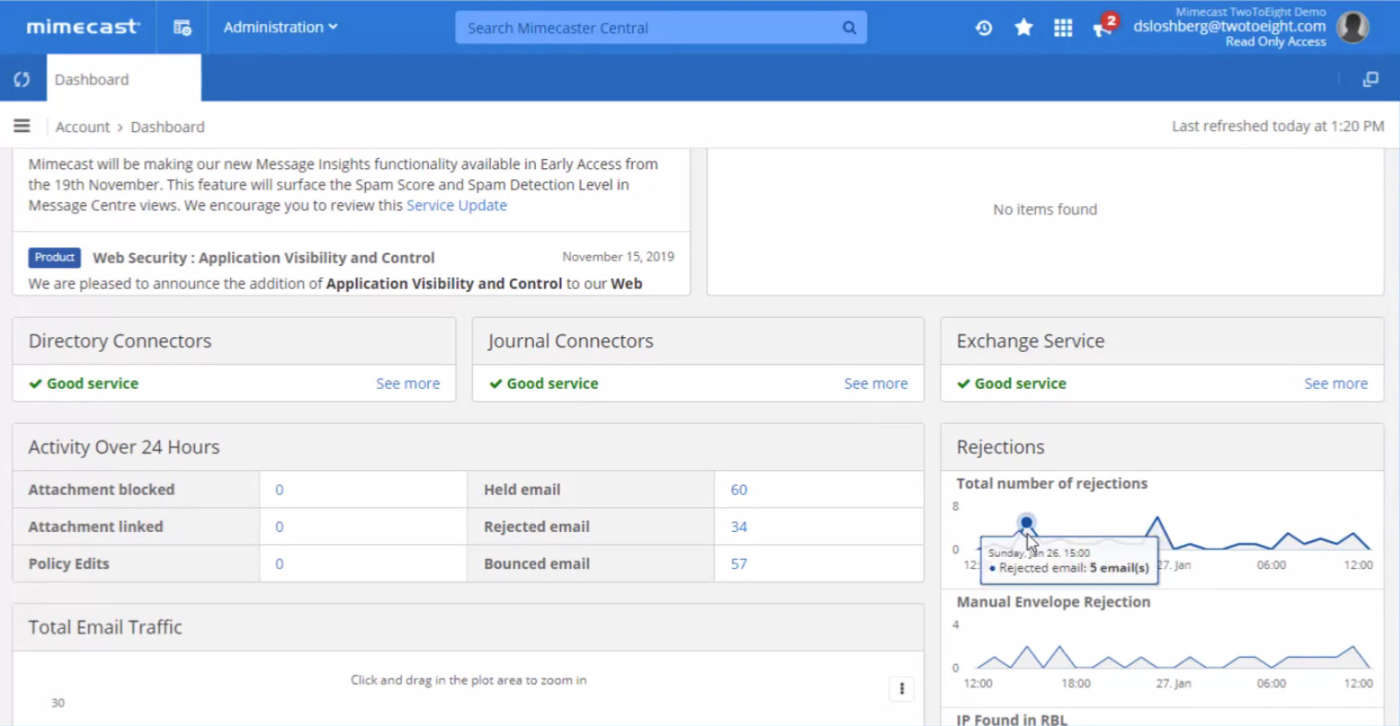The width and height of the screenshot is (1400, 726).
Task: Open the recent history clock icon
Action: 984,28
